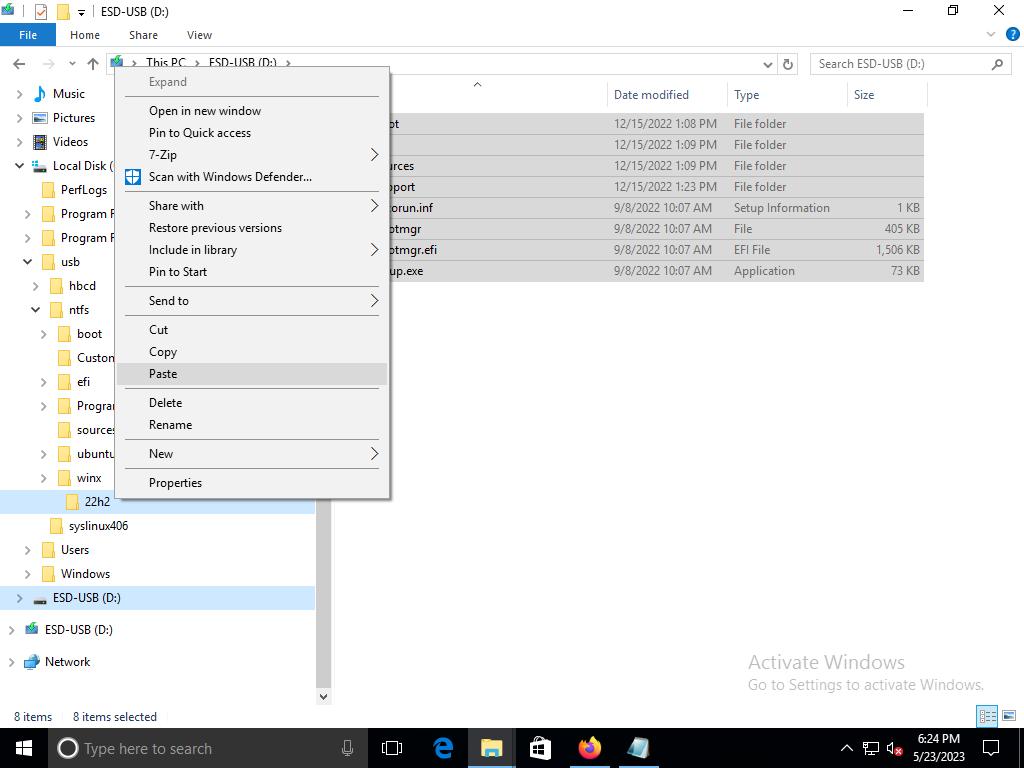Open Help with the blue question mark
1024x768 pixels.
[1010, 35]
